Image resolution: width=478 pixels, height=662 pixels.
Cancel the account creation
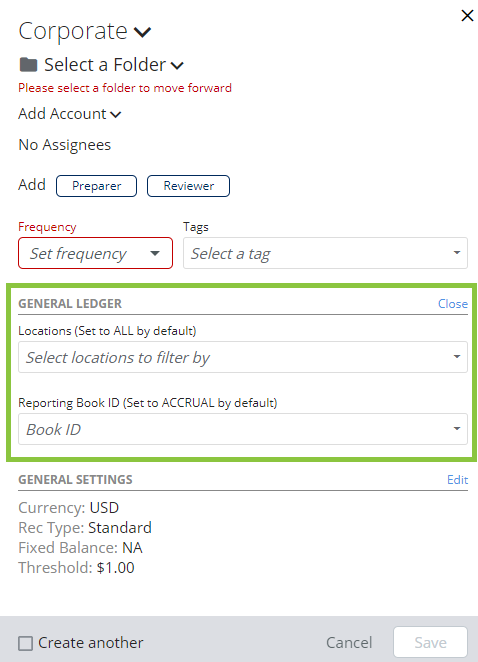coord(349,643)
